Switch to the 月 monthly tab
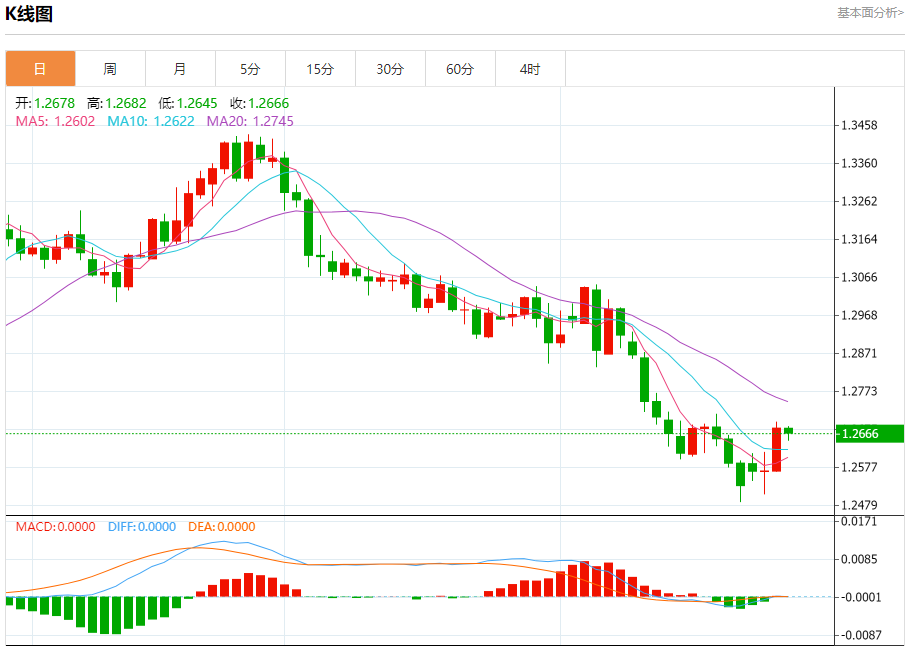 click(180, 69)
